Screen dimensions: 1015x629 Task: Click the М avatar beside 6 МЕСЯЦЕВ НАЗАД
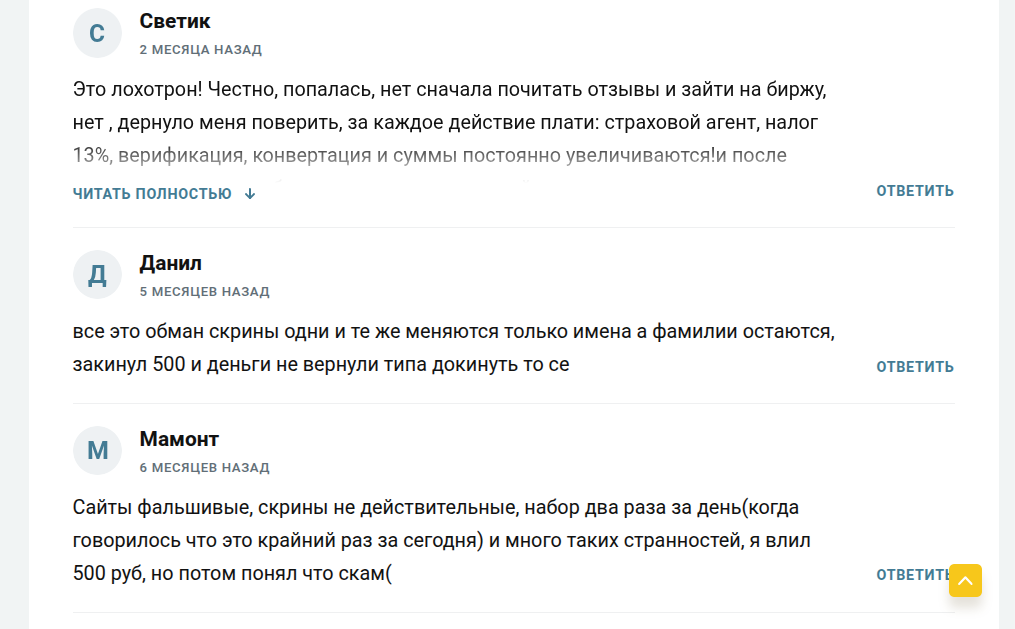tap(97, 450)
